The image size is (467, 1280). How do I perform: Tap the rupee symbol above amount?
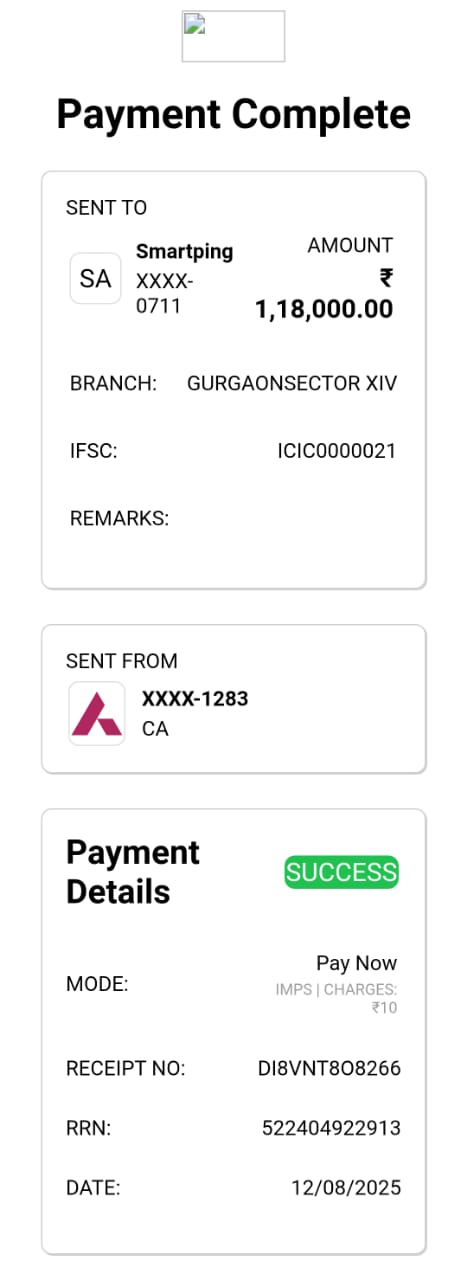[x=385, y=278]
